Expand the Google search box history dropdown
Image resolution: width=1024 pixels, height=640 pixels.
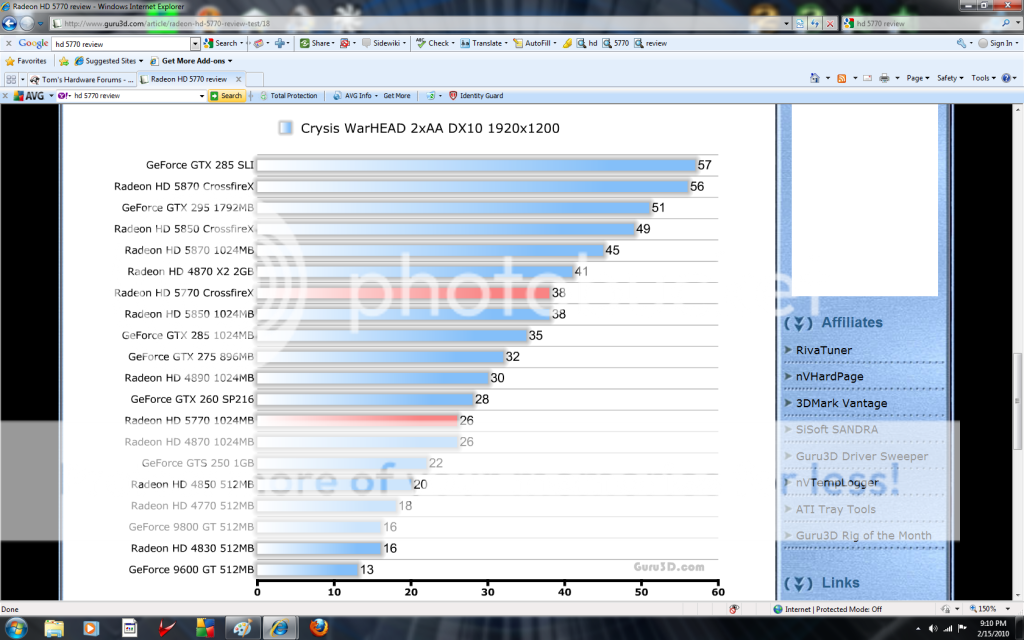(x=195, y=44)
